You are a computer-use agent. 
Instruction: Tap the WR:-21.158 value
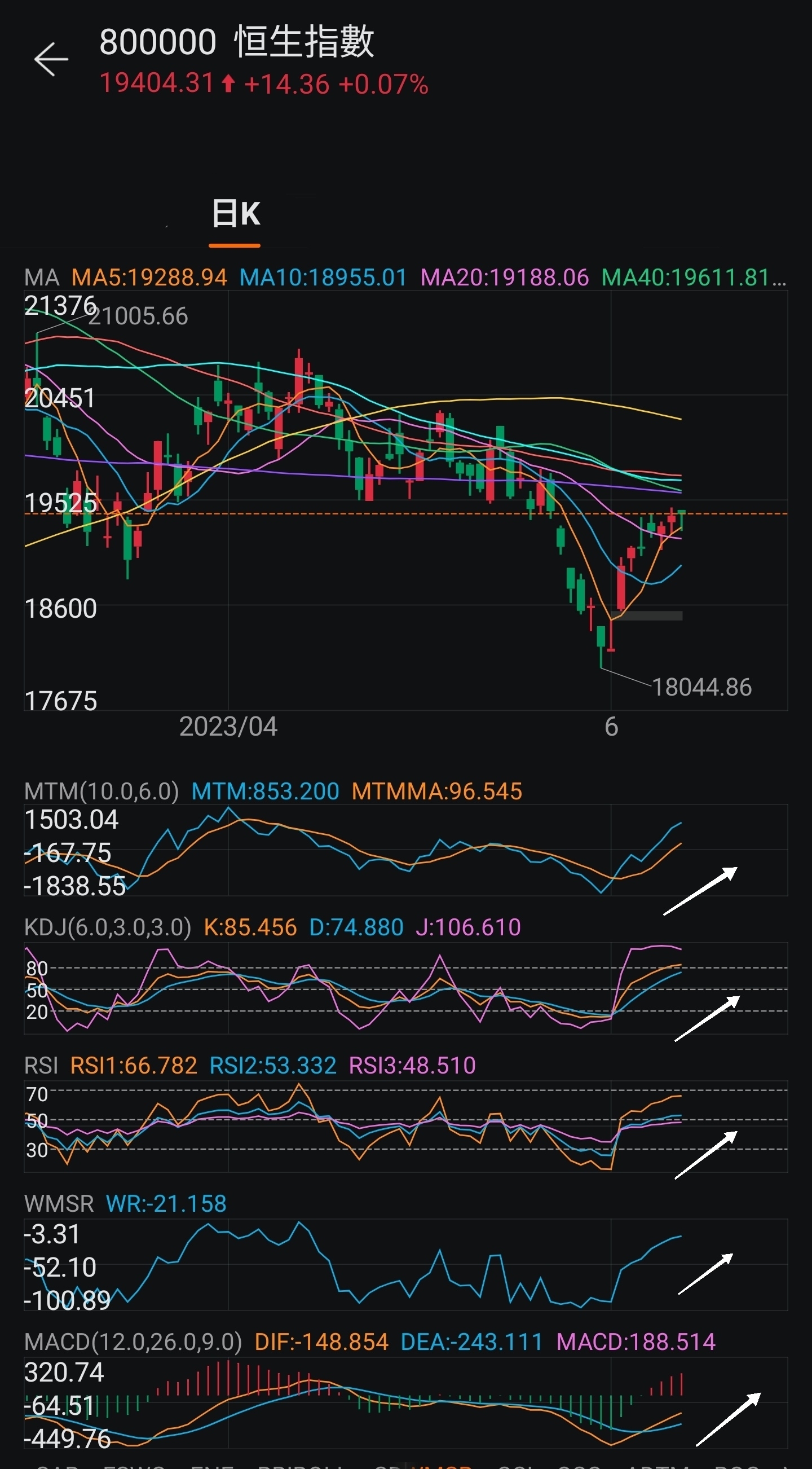coord(166,1204)
